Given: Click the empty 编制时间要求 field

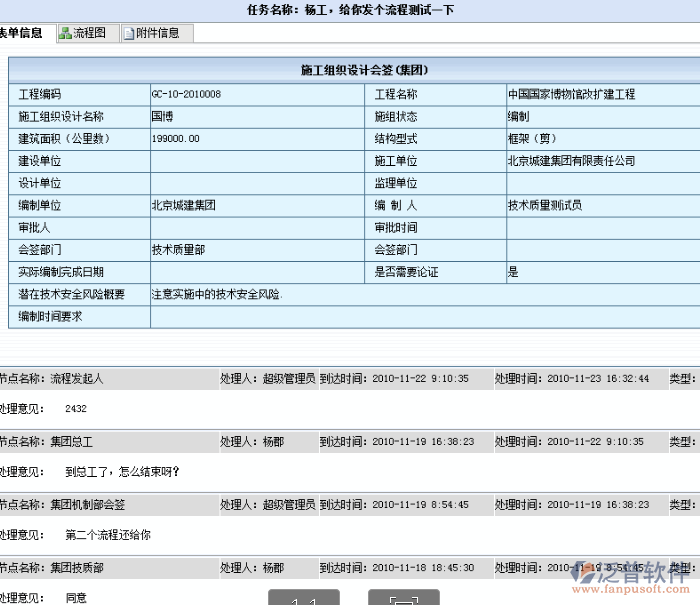Looking at the screenshot, I should [424, 317].
